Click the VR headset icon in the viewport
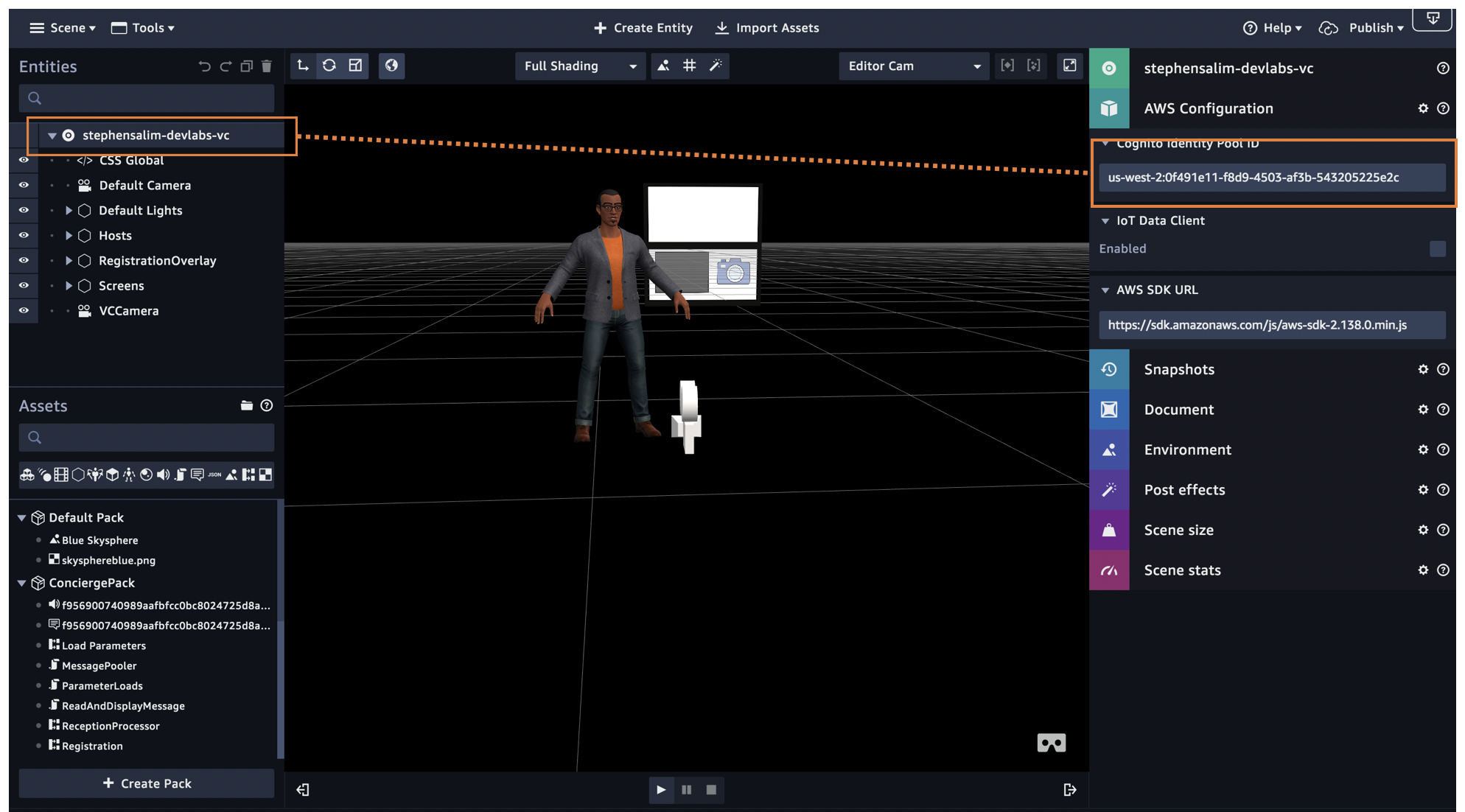Screen dimensions: 1465x812 click(1051, 743)
